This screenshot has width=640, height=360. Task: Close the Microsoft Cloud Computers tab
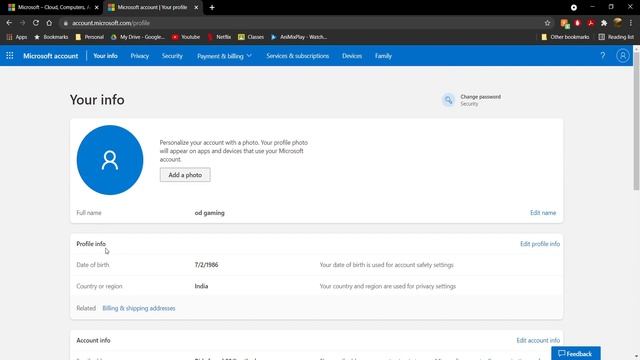97,7
